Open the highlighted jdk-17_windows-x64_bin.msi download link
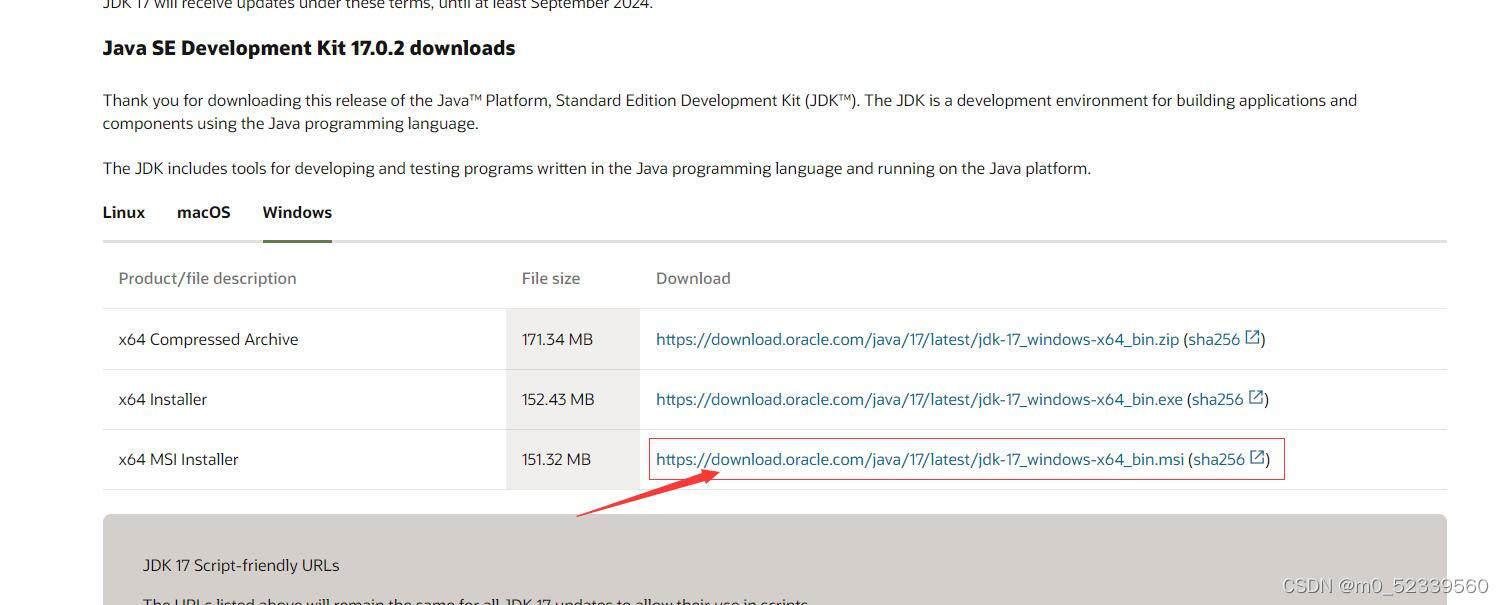1504x605 pixels. (916, 459)
